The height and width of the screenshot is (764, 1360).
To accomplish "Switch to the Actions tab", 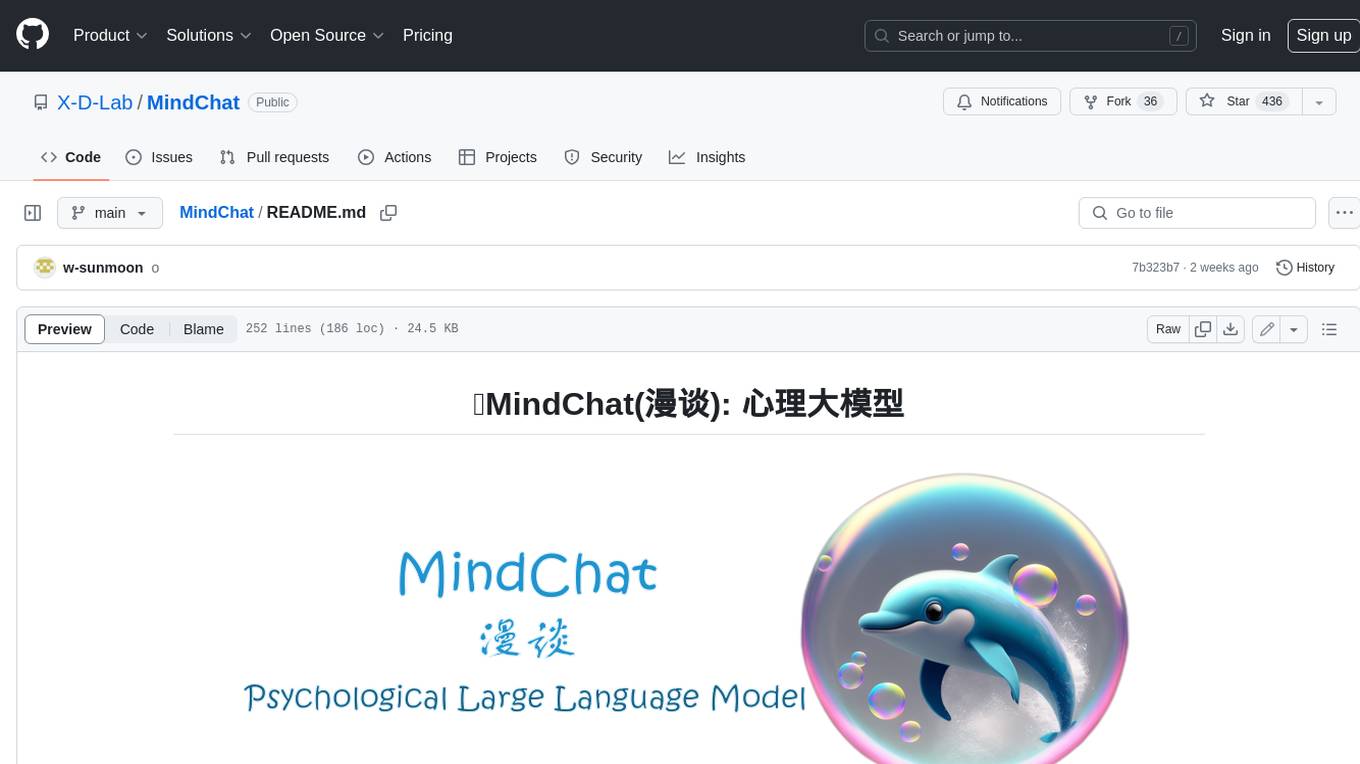I will pyautogui.click(x=394, y=157).
